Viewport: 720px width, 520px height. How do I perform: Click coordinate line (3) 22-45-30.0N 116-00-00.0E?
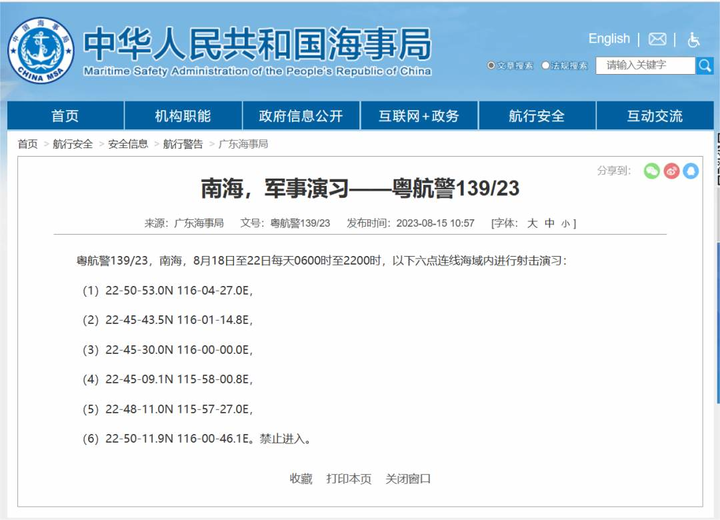tap(168, 350)
